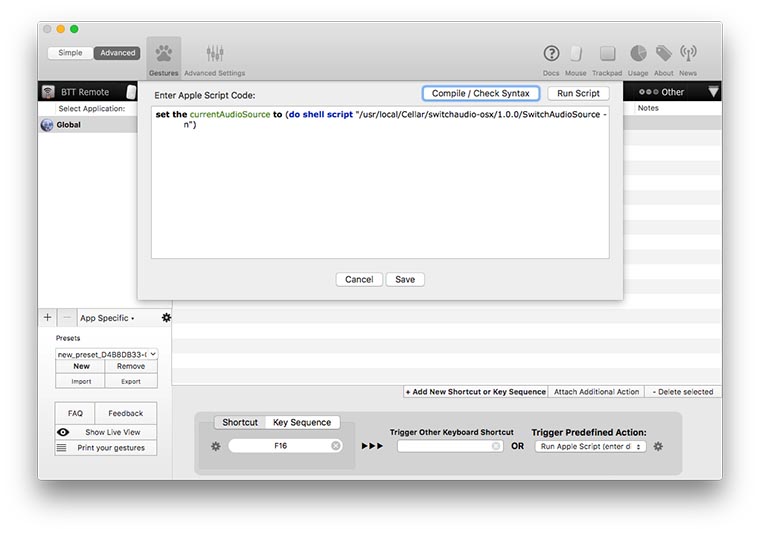This screenshot has width=760, height=534.
Task: Open the App Specific dropdown
Action: click(107, 318)
